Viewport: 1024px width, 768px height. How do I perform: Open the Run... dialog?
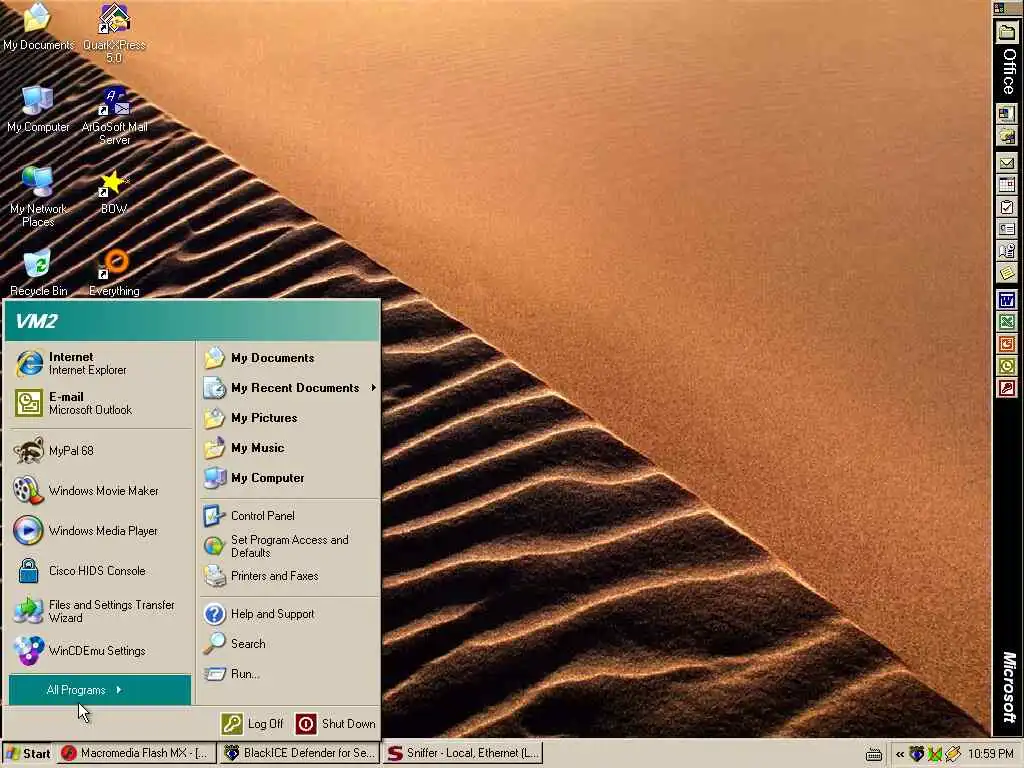pyautogui.click(x=289, y=673)
